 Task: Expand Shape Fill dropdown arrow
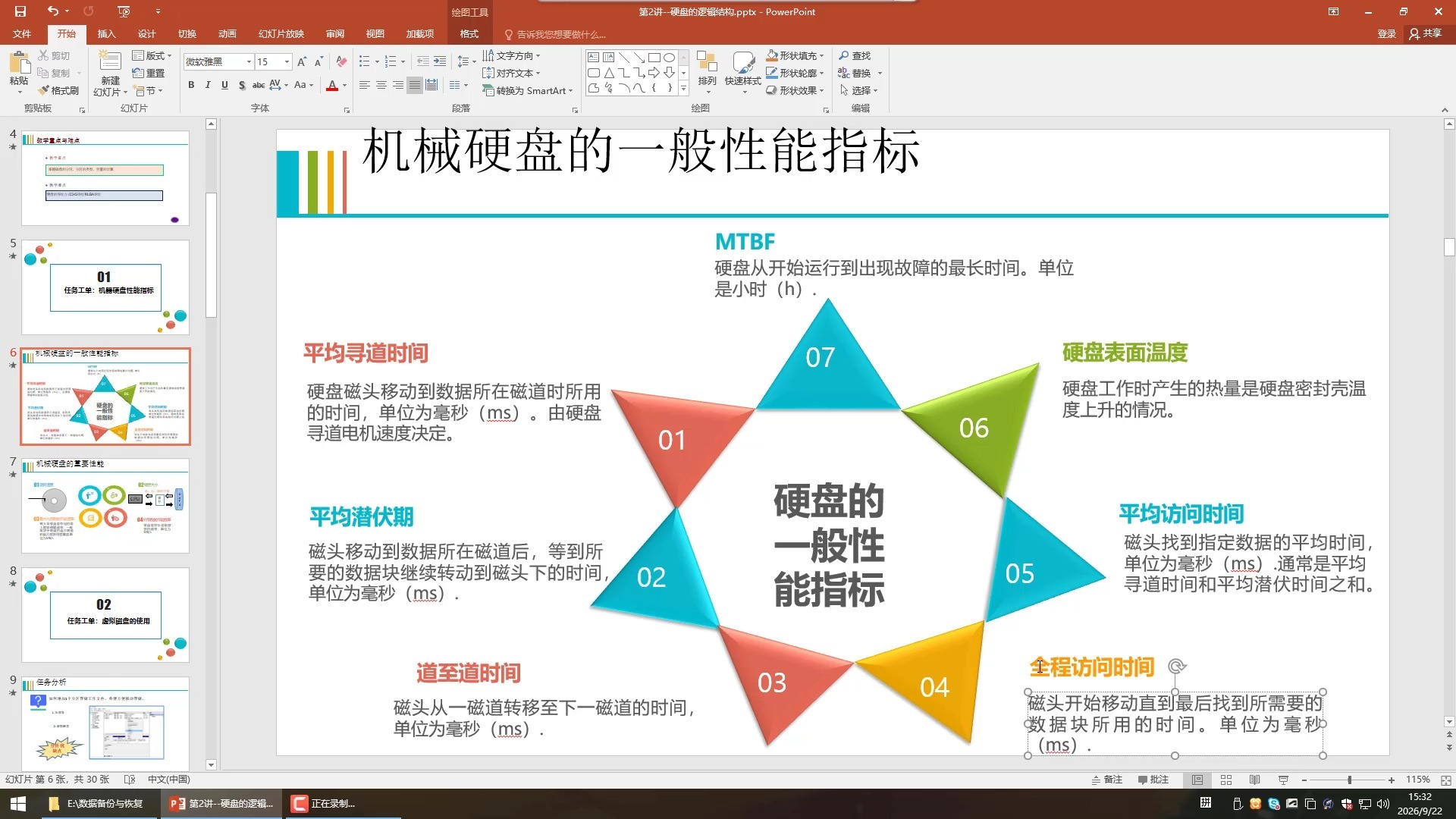(821, 55)
